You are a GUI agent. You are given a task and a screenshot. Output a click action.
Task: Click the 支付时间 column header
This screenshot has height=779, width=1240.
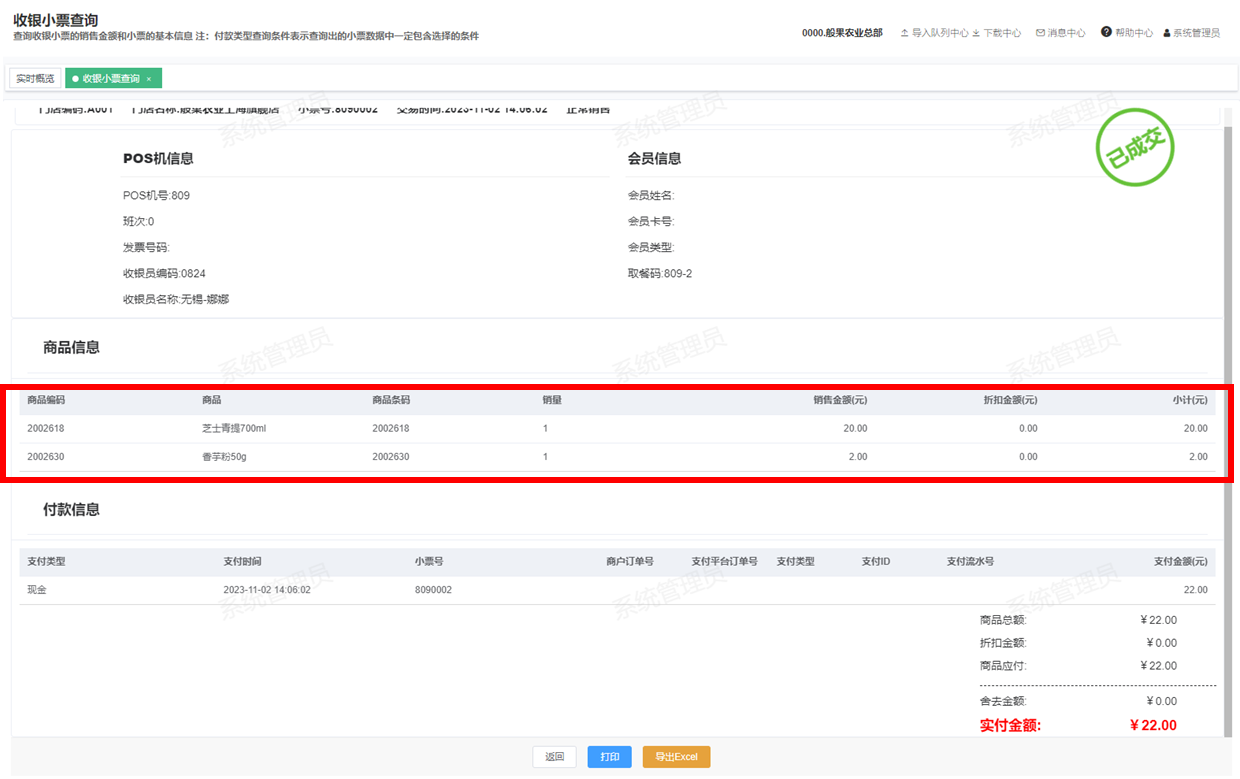242,562
